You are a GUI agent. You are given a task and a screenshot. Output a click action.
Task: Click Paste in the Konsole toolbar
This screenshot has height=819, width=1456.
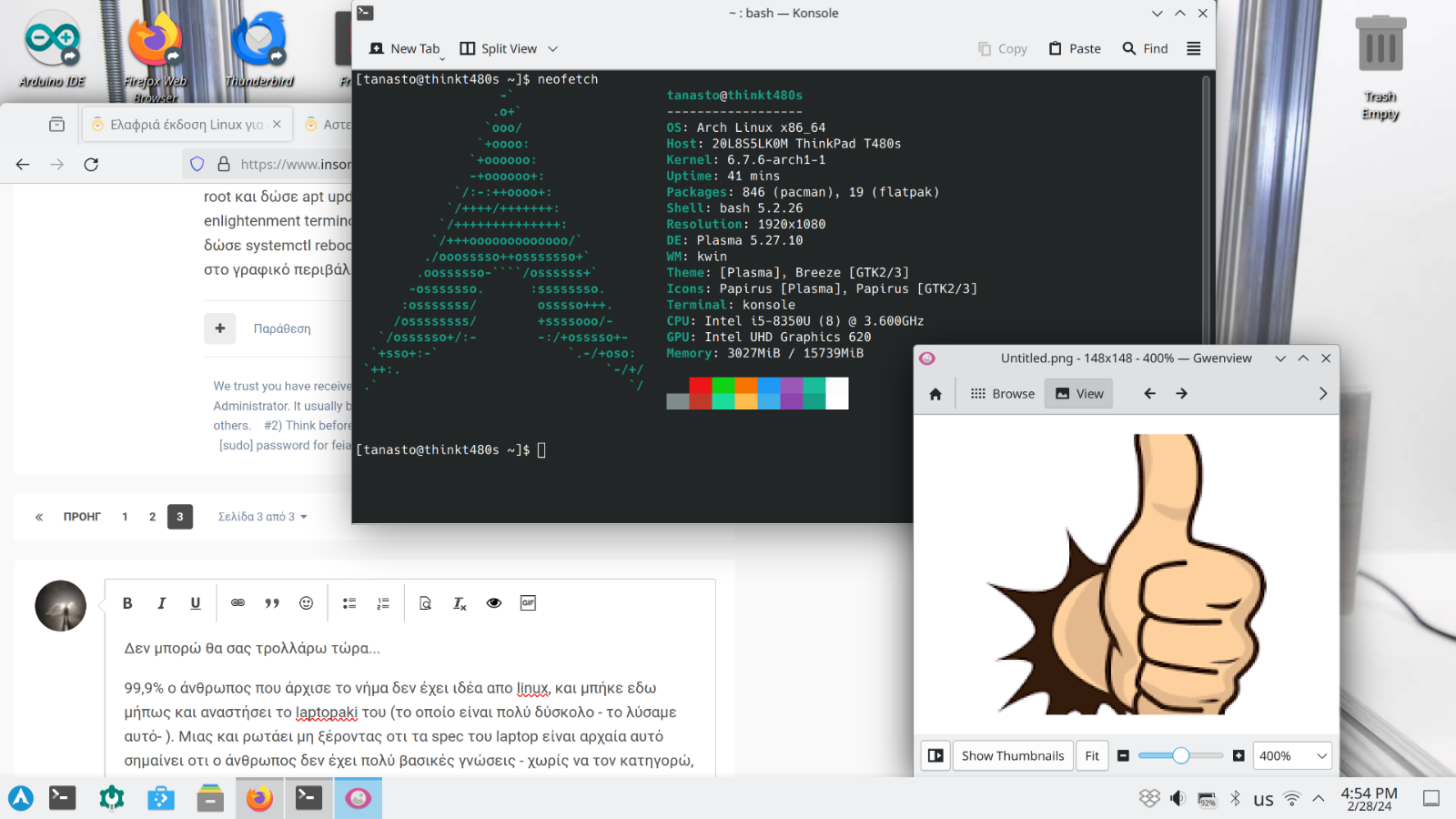(1075, 49)
